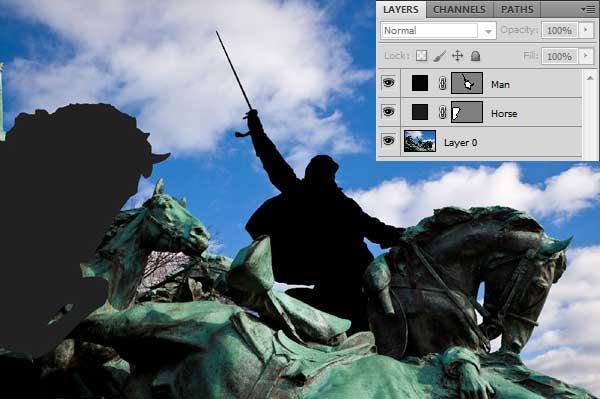Click the lock transparent pixels icon
The image size is (600, 399).
click(421, 56)
